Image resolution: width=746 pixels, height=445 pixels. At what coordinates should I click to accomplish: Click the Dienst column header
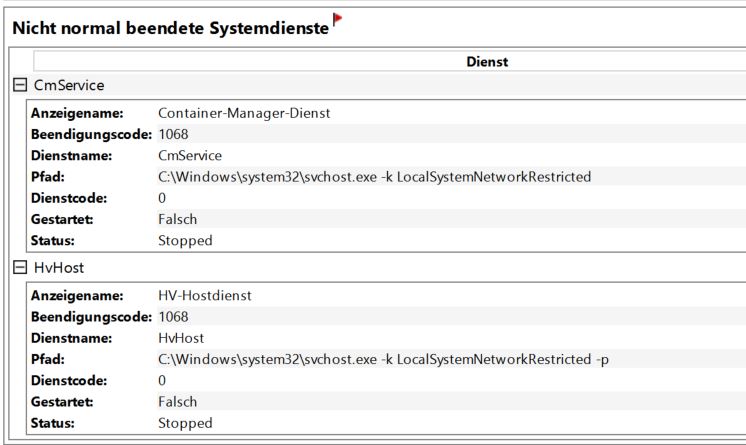[487, 61]
